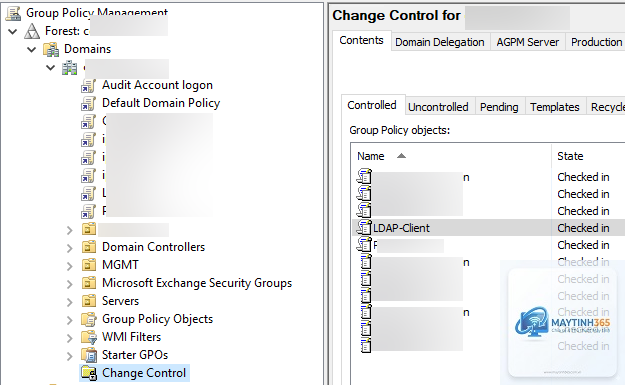Expand Microsoft Exchange Security Groups node
This screenshot has height=385, width=625.
pyautogui.click(x=69, y=283)
